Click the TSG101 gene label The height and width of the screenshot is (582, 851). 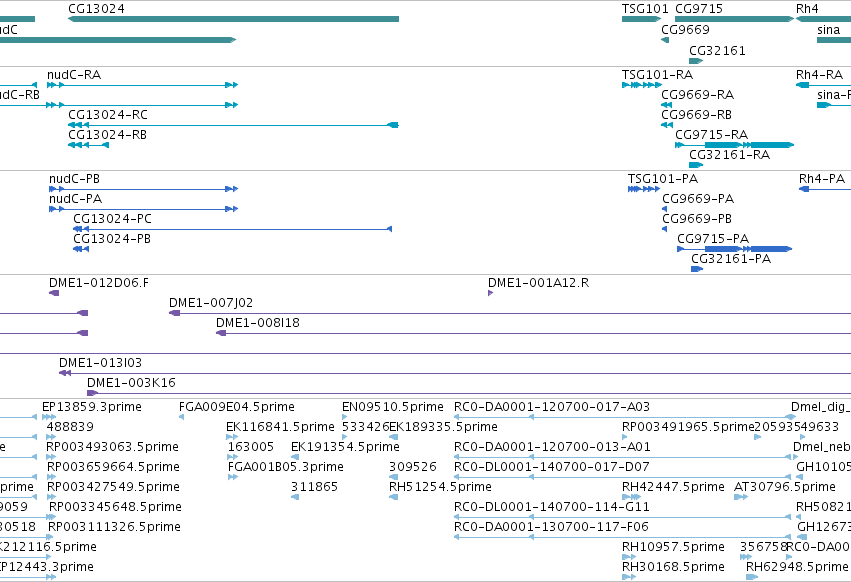[x=645, y=9]
